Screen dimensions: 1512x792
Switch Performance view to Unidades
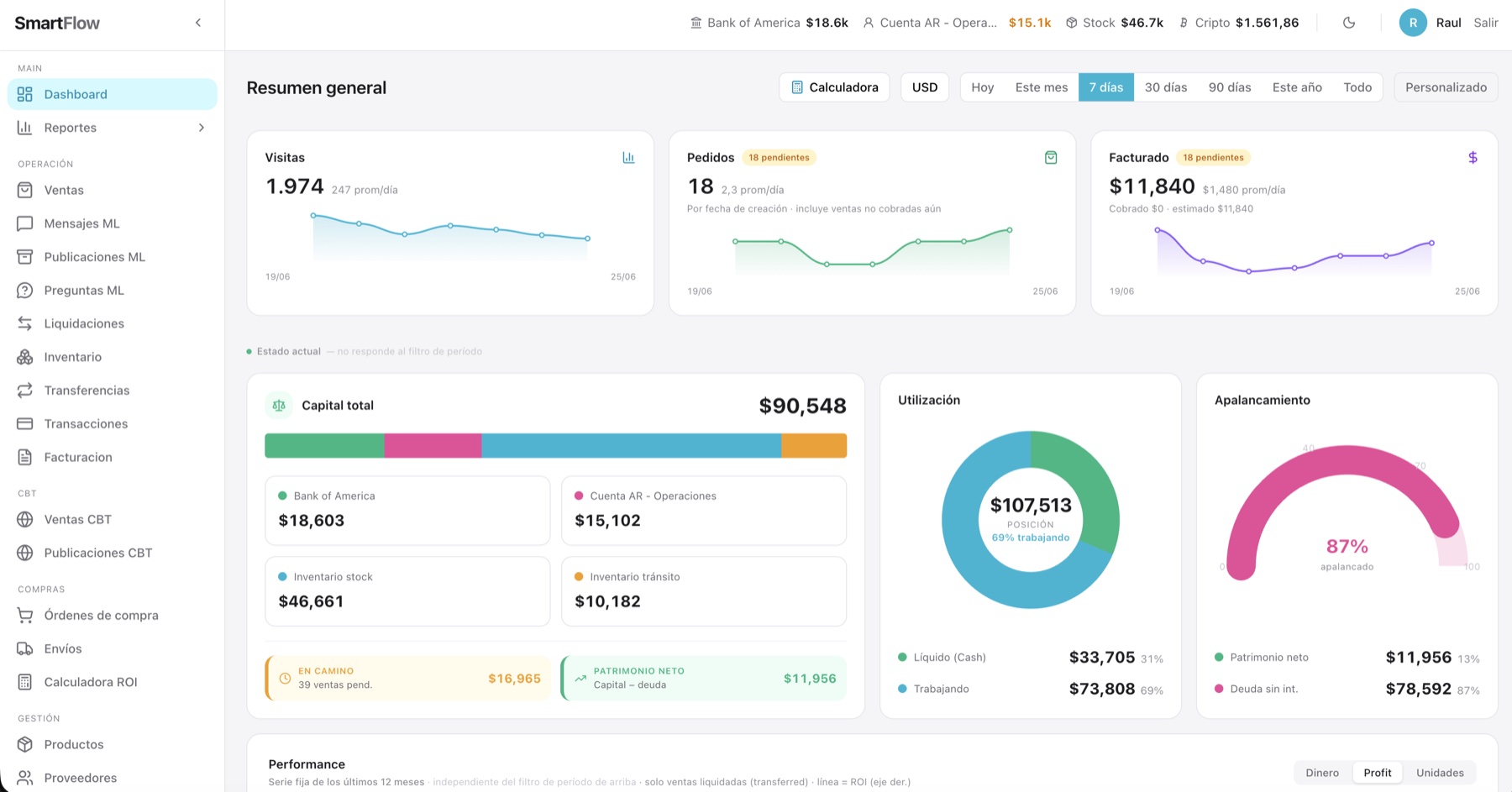pos(1440,773)
